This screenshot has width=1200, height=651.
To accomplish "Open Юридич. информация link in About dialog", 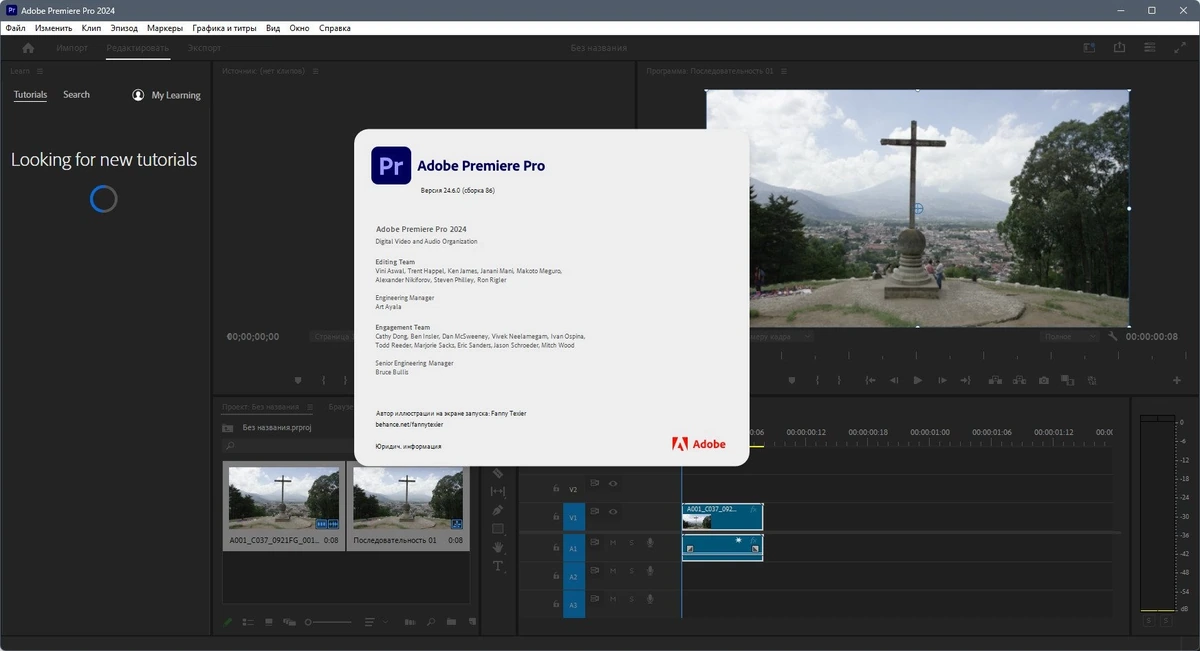I will [408, 446].
